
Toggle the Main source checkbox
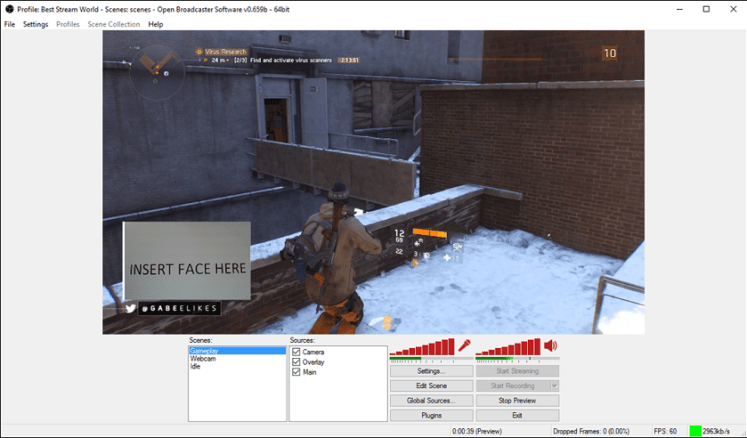click(x=296, y=372)
